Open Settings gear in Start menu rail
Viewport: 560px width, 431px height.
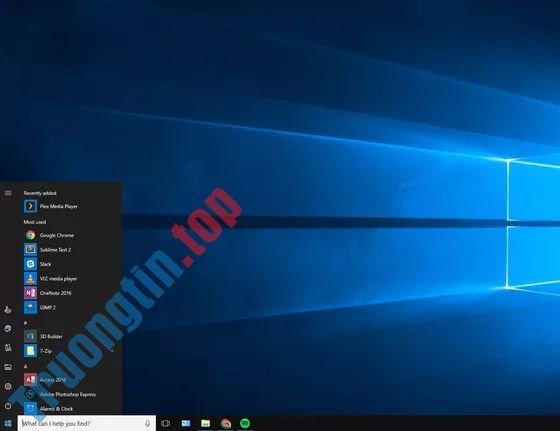tap(8, 386)
